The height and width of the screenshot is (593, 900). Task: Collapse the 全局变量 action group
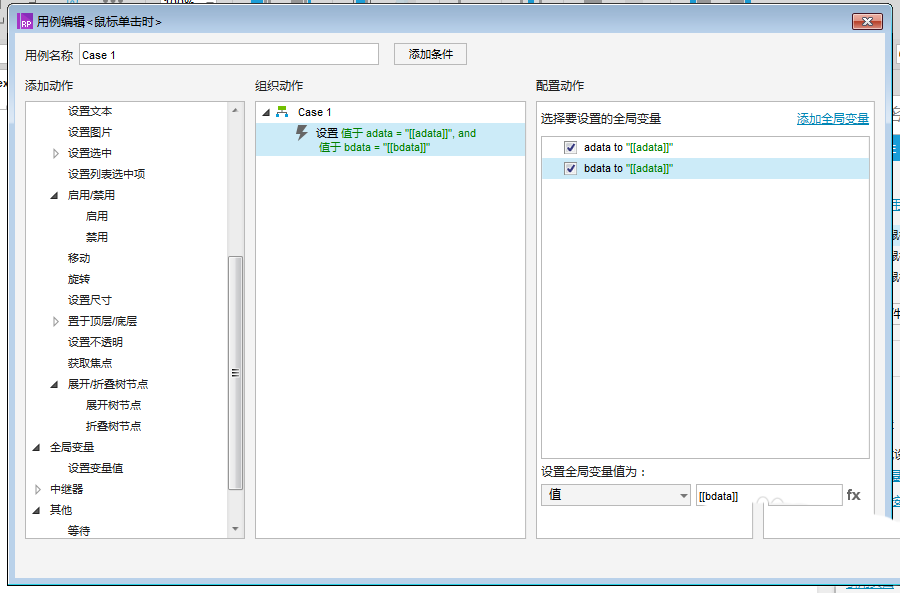[x=36, y=446]
